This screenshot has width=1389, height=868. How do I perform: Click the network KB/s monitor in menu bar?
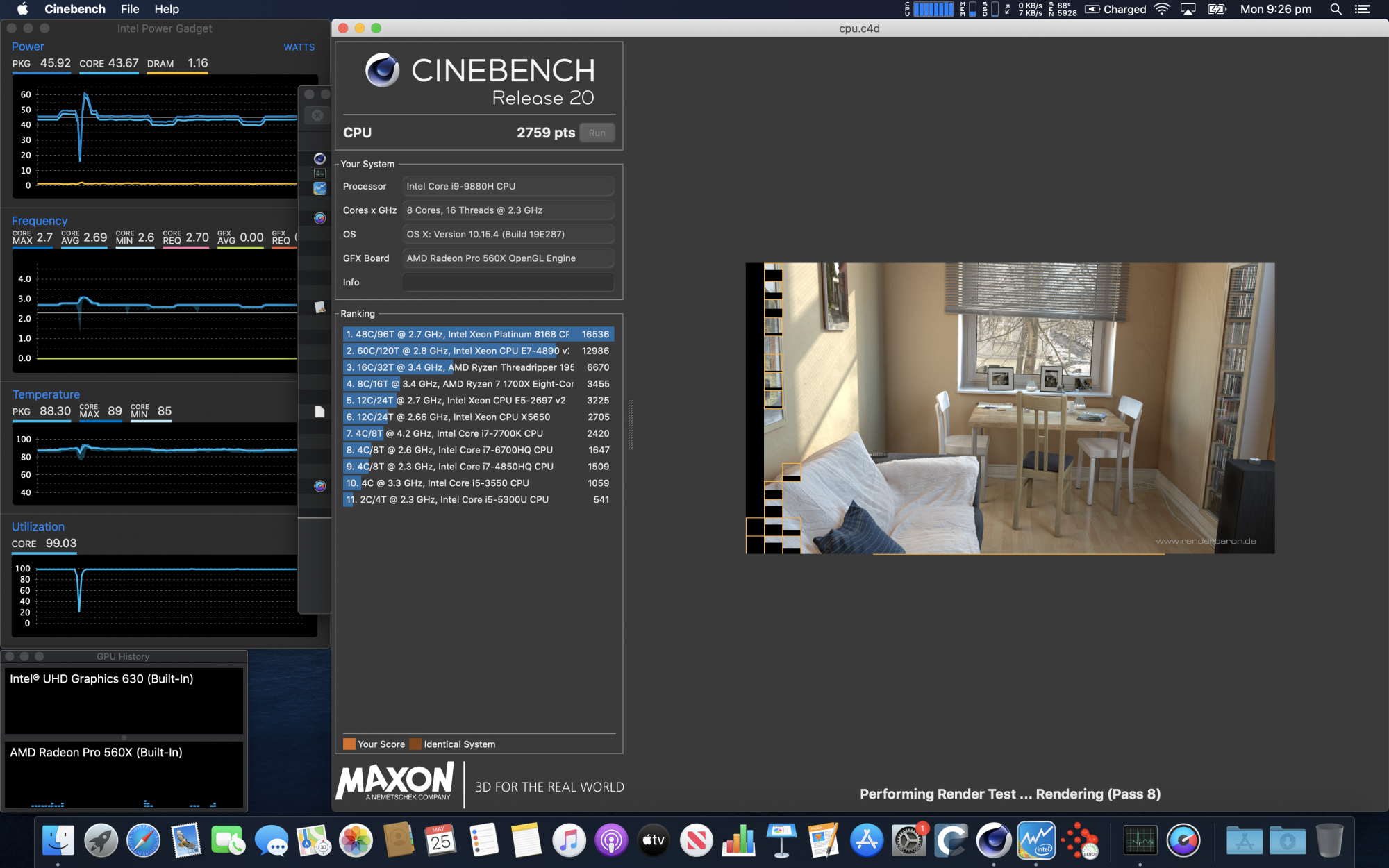[x=1024, y=9]
